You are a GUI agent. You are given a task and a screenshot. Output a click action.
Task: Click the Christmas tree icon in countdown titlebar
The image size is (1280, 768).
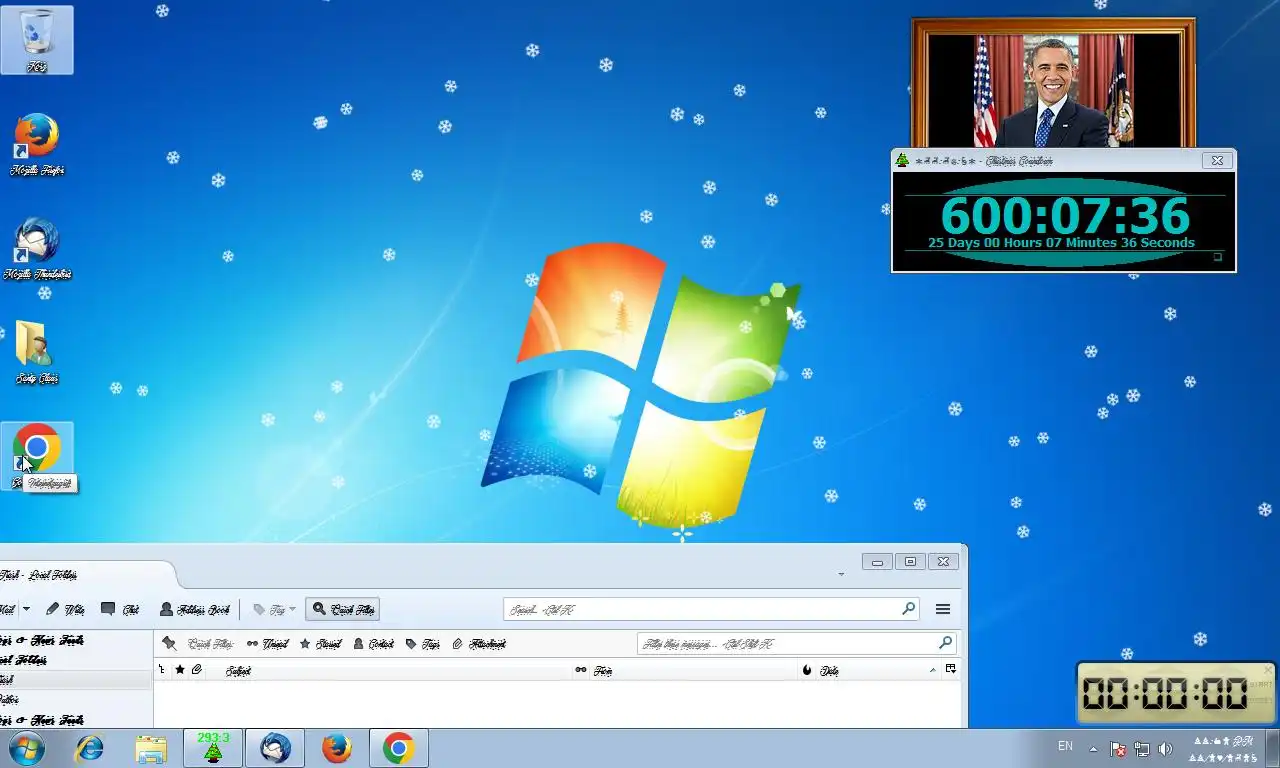902,160
